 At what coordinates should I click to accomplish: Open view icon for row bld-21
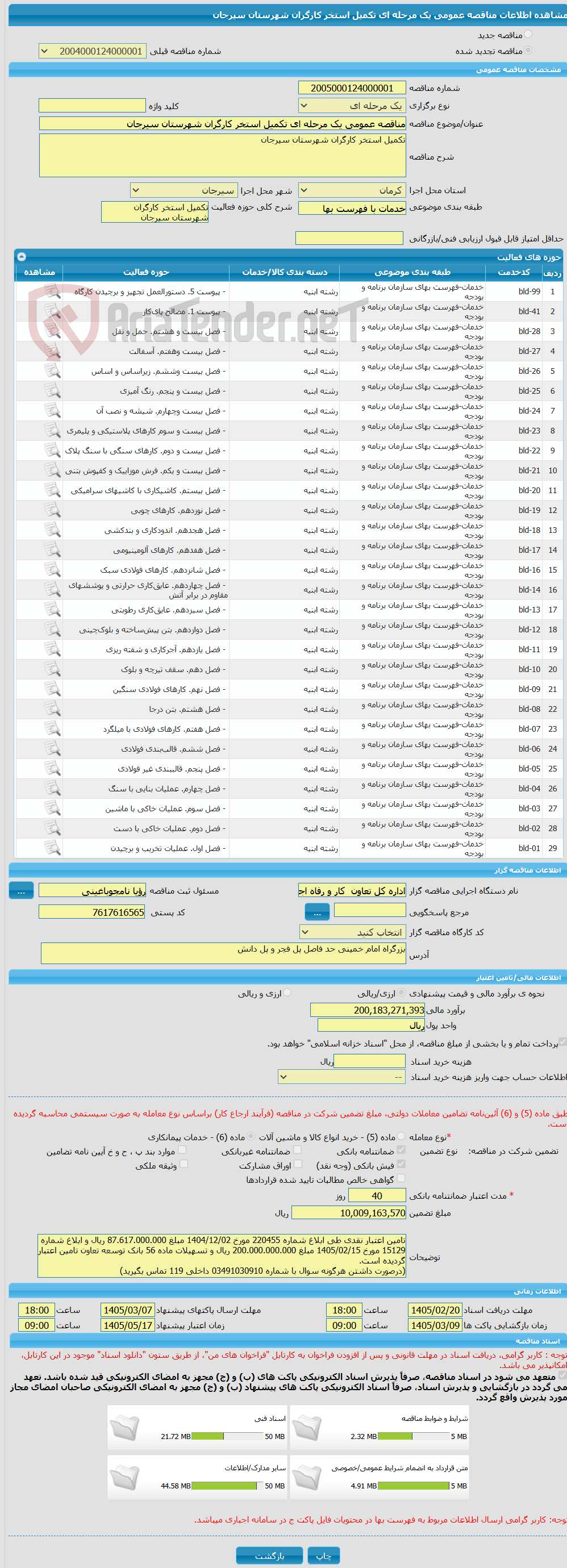52,470
